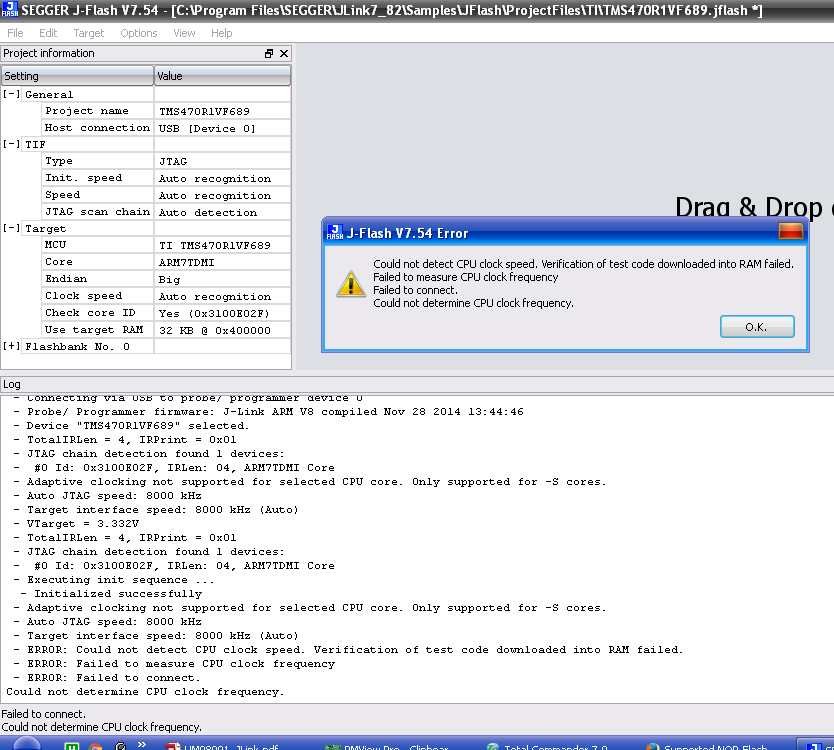Select the Check core ID value Yes (0x3100E02F)
Viewport: 834px width, 750px height.
coord(214,313)
